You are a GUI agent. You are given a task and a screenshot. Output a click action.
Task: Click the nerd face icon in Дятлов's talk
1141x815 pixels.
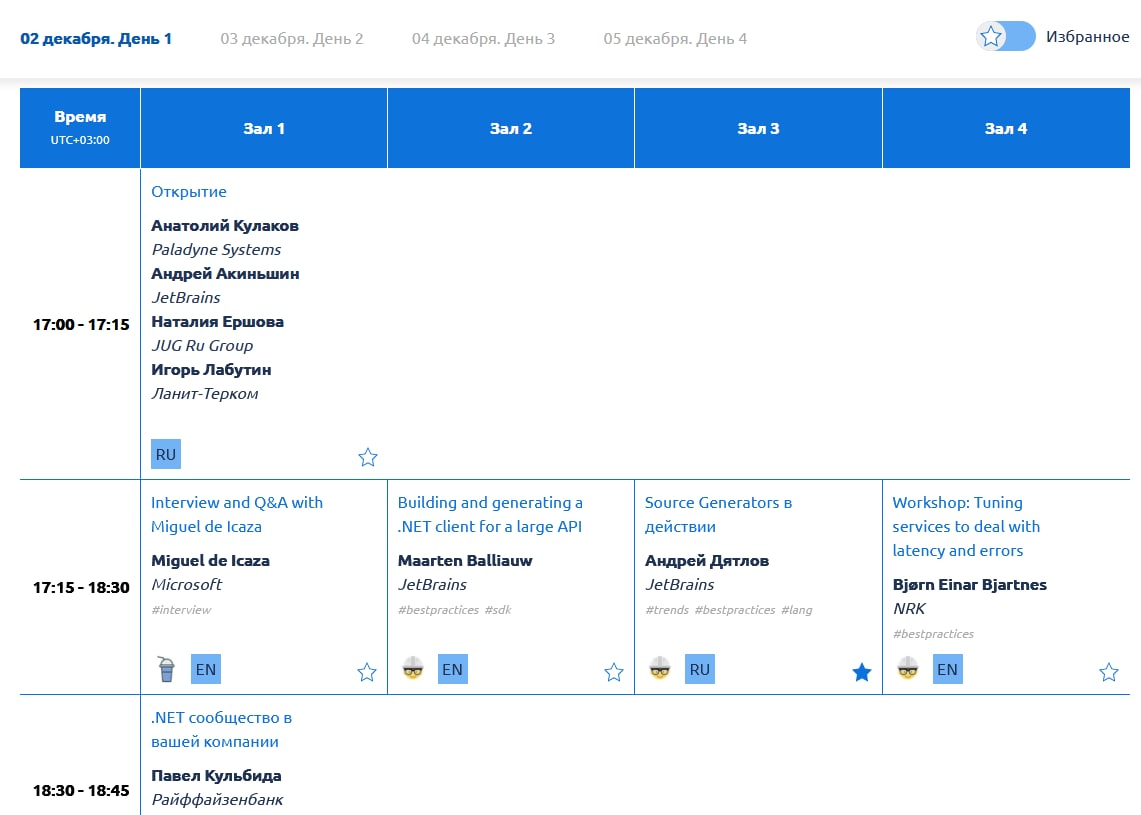click(x=660, y=668)
